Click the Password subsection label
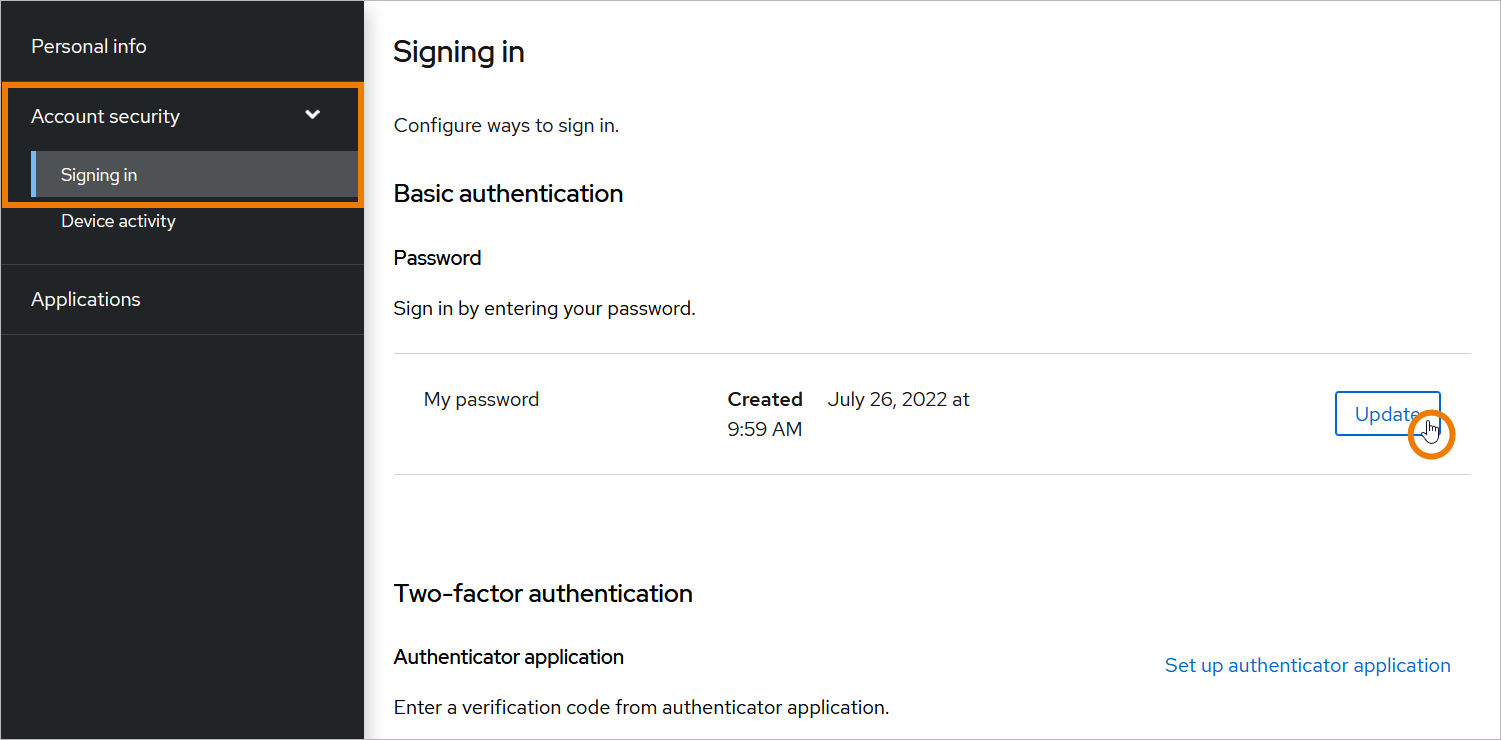The image size is (1501, 740). [x=437, y=257]
